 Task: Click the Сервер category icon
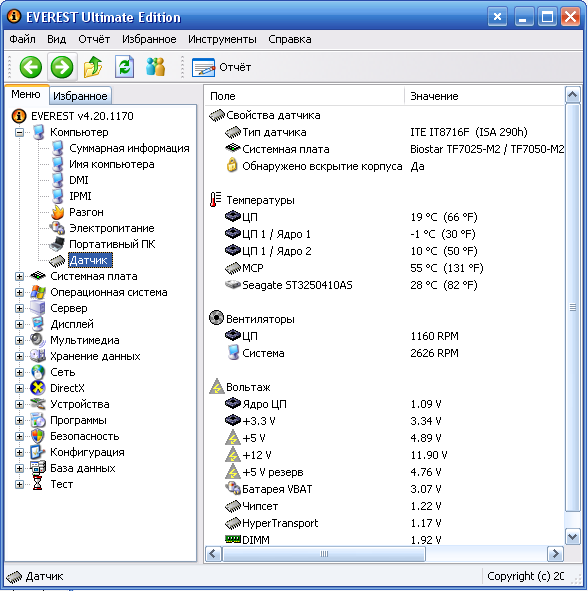click(38, 308)
